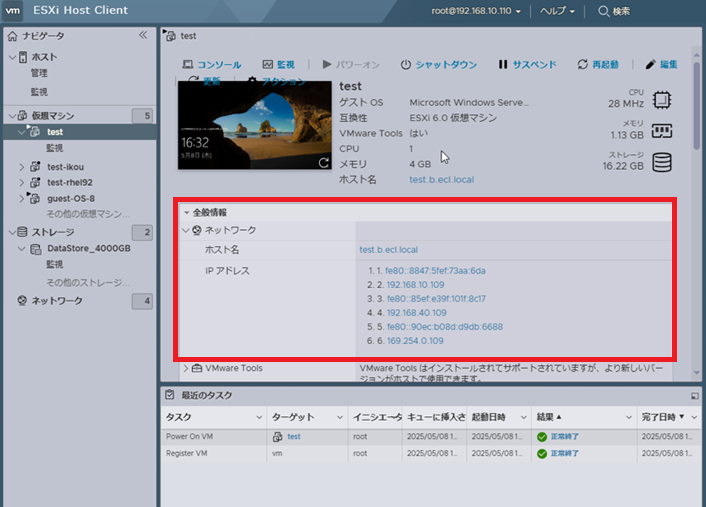Open the タスク column dropdown
This screenshot has height=507, width=706.
pos(259,417)
